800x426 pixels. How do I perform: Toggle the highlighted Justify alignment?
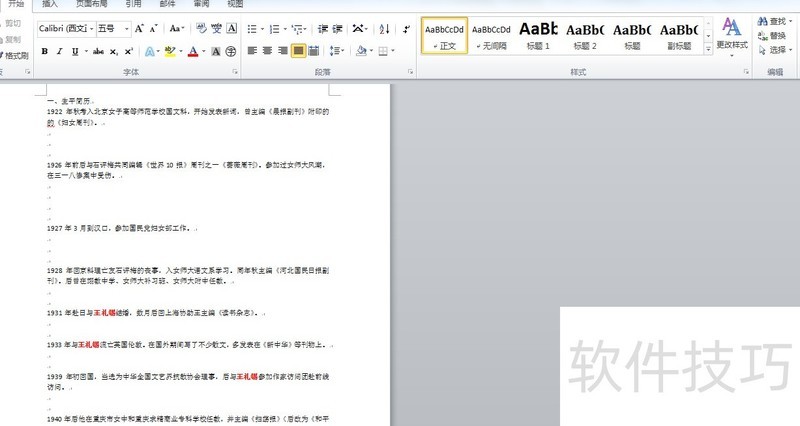298,51
